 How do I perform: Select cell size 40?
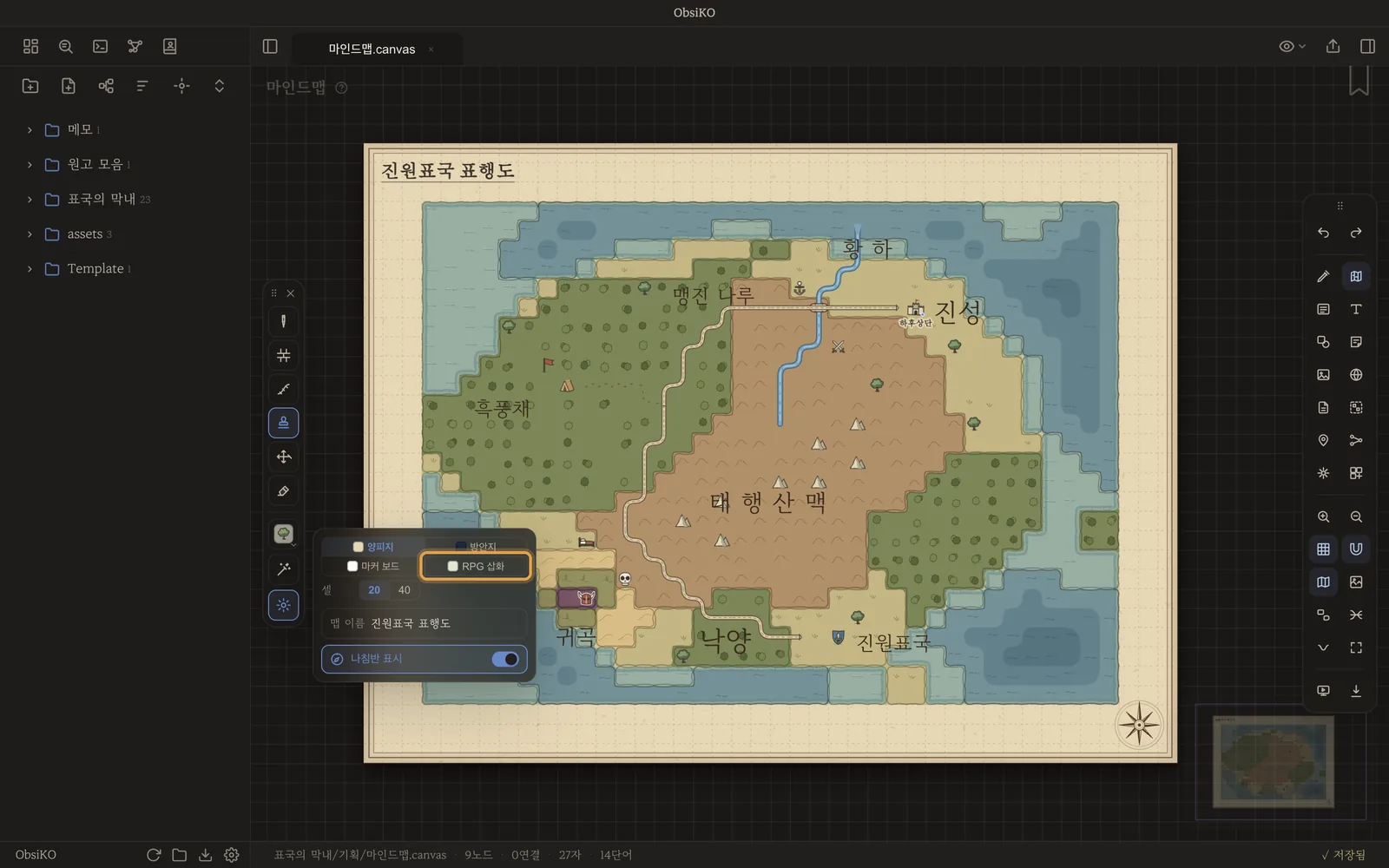coord(404,590)
